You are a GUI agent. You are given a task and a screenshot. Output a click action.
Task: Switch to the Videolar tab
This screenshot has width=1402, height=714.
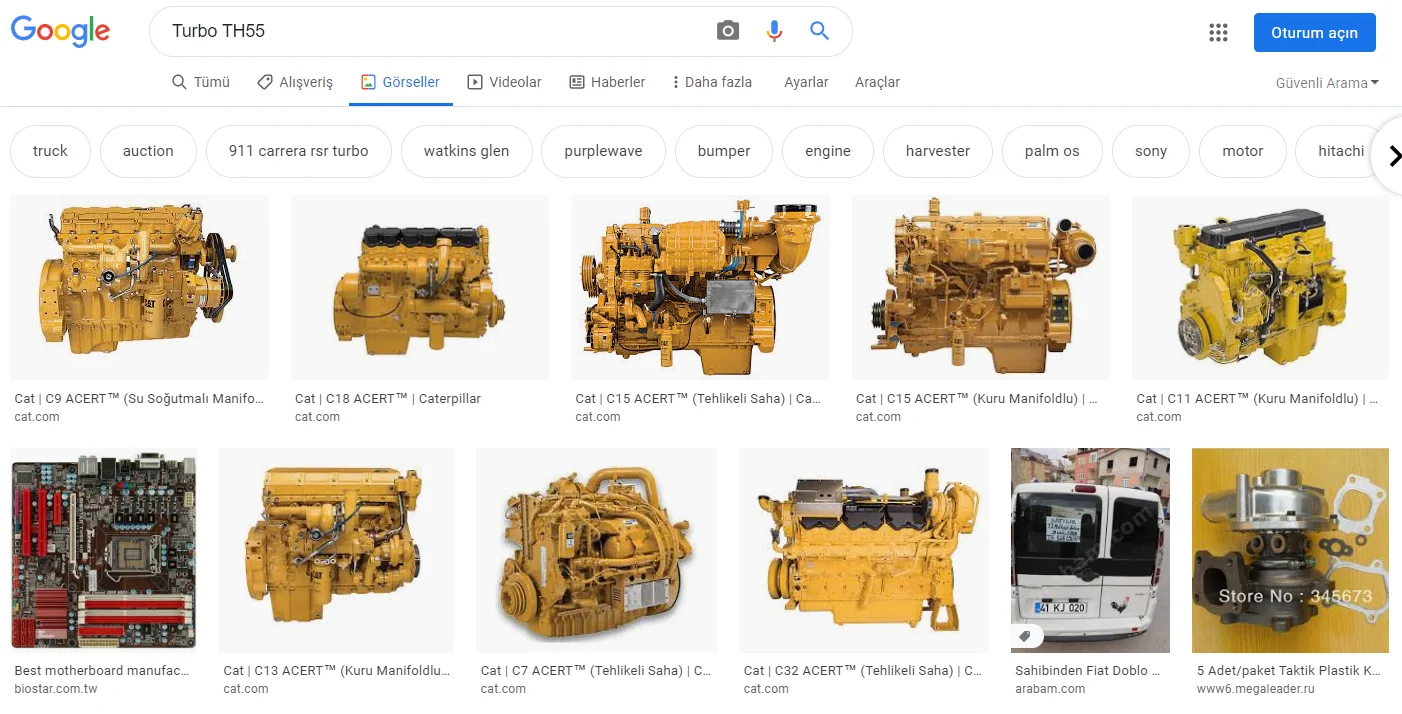click(505, 82)
